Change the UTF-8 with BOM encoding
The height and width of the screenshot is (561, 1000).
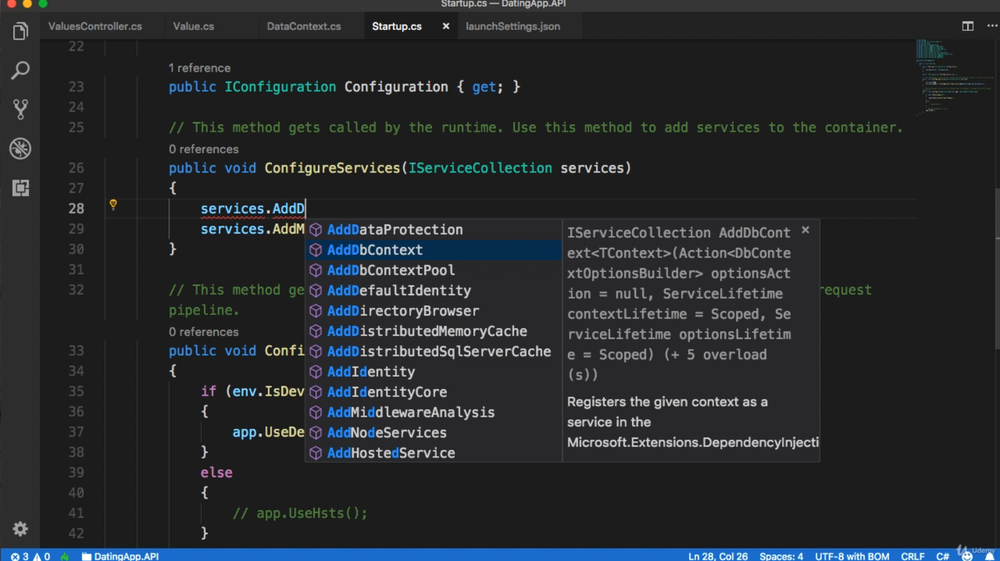[851, 555]
